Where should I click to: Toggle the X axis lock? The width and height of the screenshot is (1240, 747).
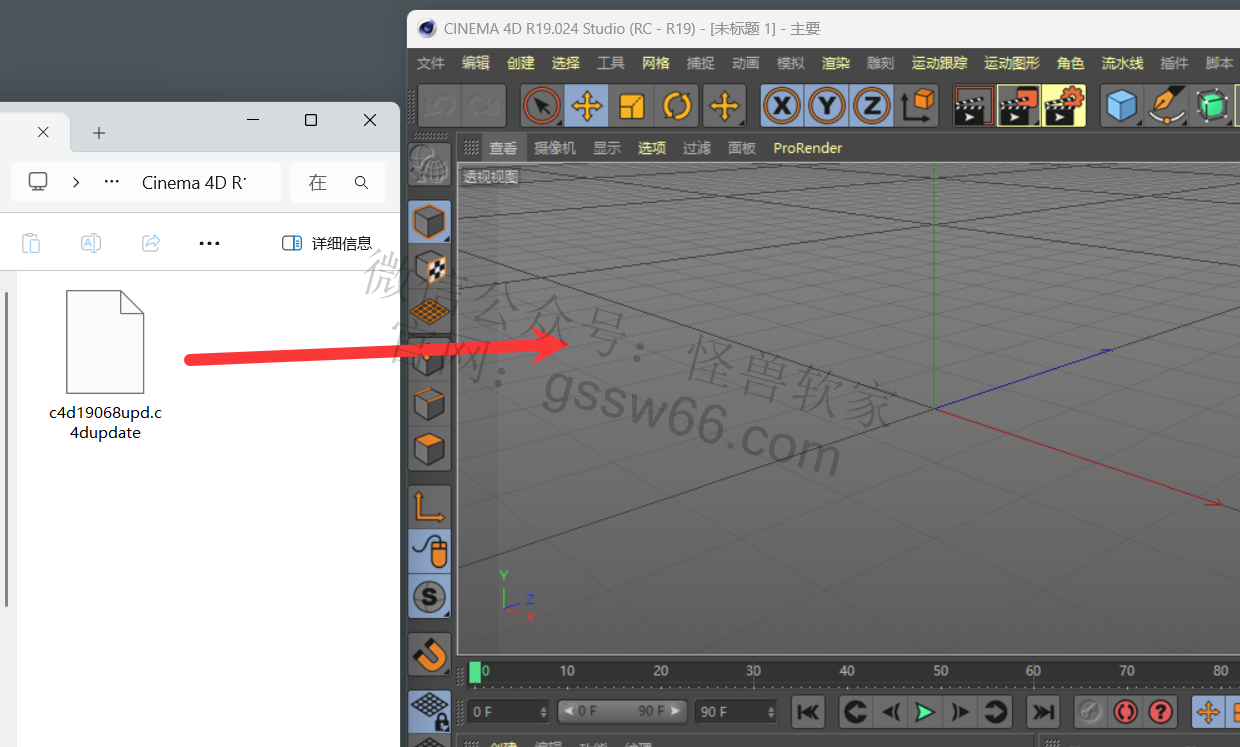click(x=783, y=105)
